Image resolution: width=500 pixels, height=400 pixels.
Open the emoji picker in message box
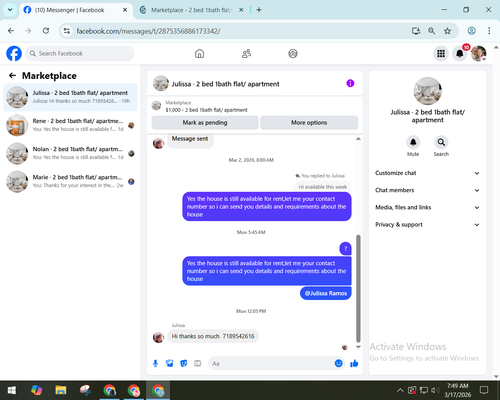coord(338,363)
